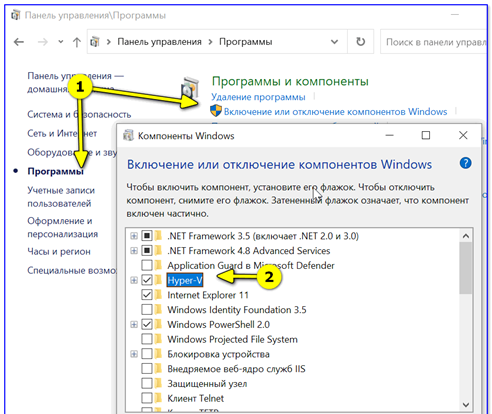Viewport: 492px width, 414px height.
Task: Click Удаление программы link
Action: (258, 97)
